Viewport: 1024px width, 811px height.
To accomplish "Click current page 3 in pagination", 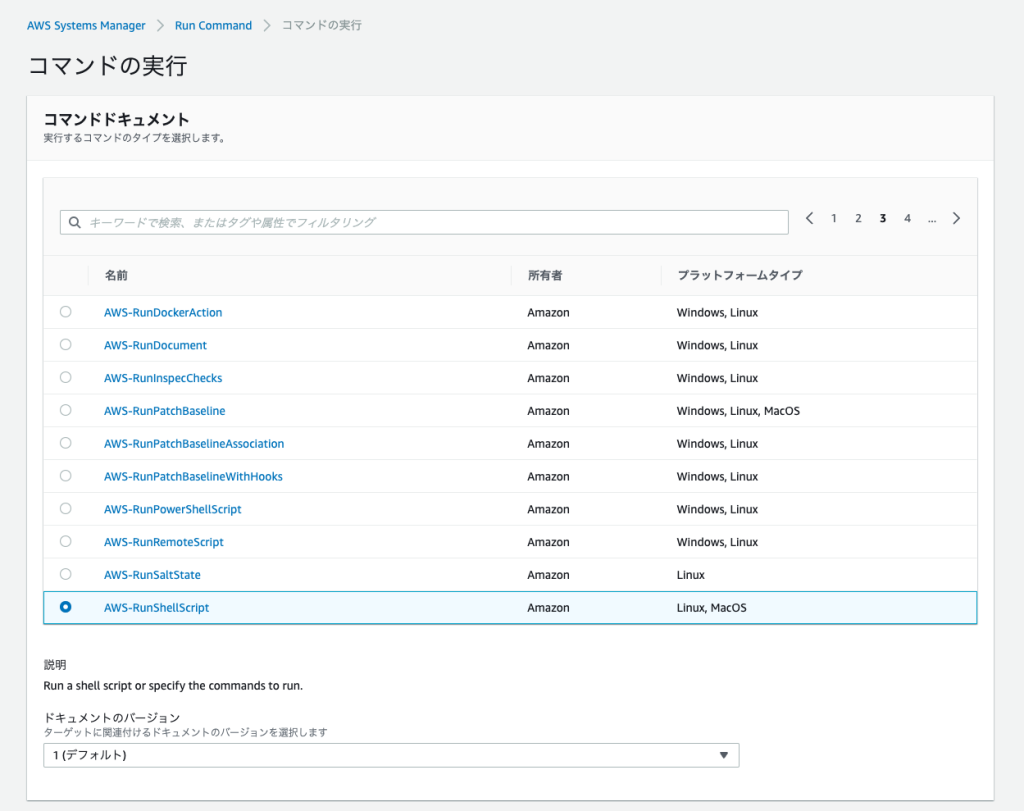I will tap(882, 218).
